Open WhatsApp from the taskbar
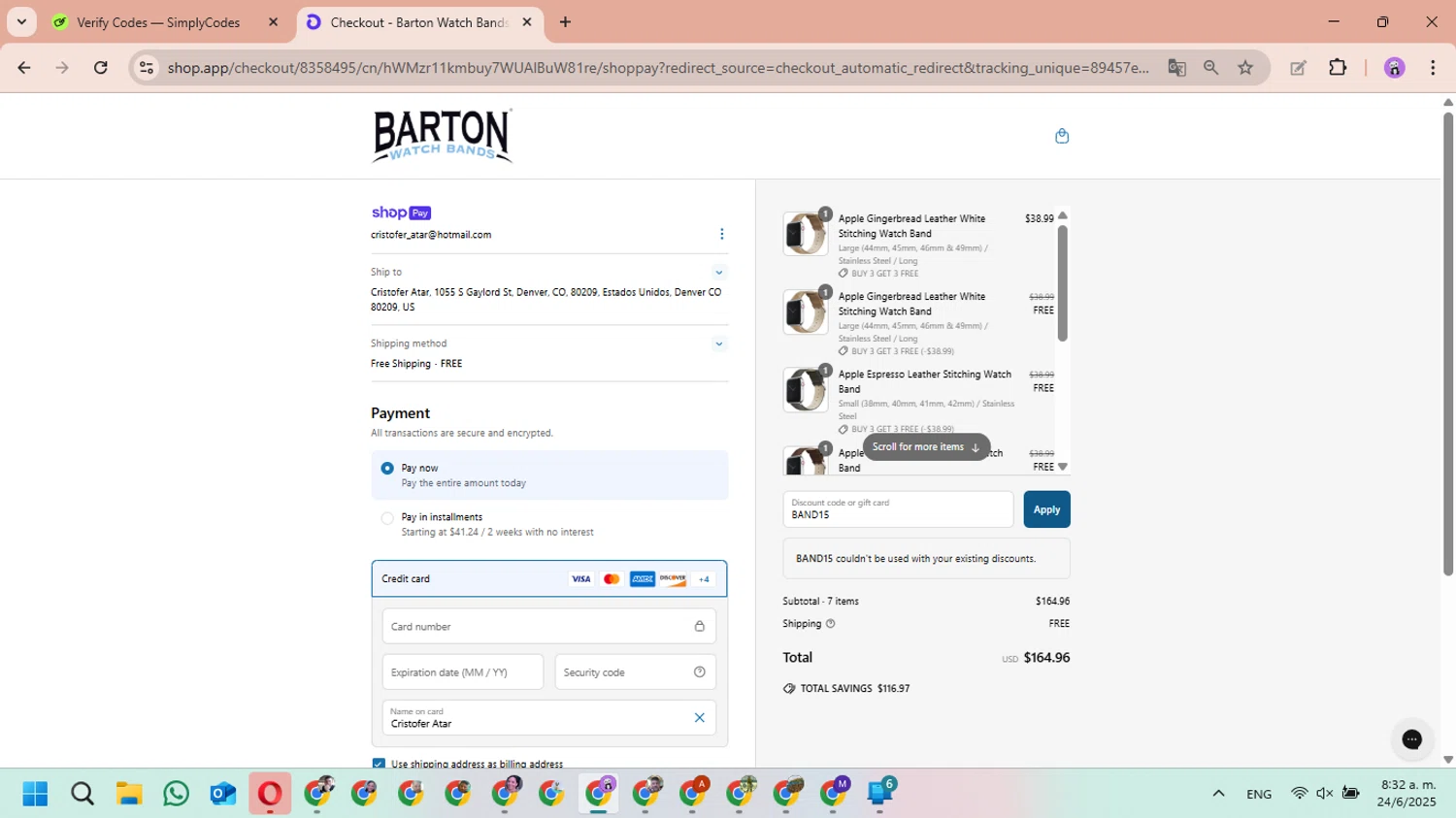Image resolution: width=1456 pixels, height=818 pixels. (x=177, y=794)
